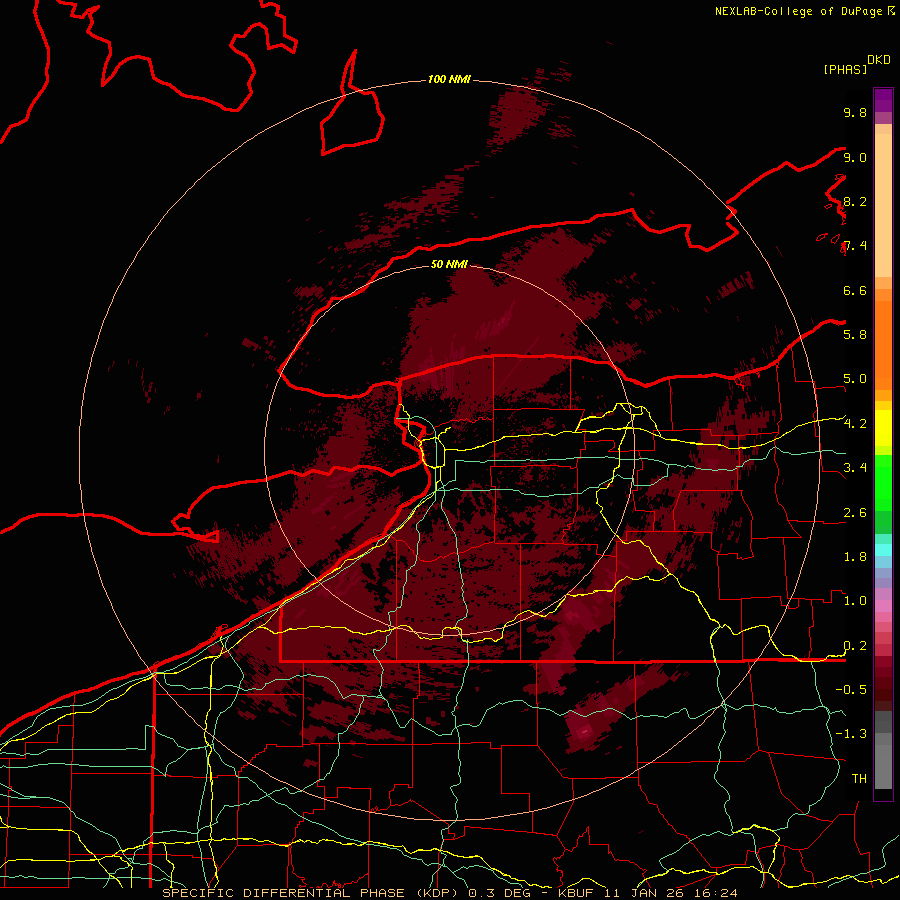This screenshot has height=900, width=900.
Task: Click the -1.3 scale value
Action: pyautogui.click(x=851, y=734)
